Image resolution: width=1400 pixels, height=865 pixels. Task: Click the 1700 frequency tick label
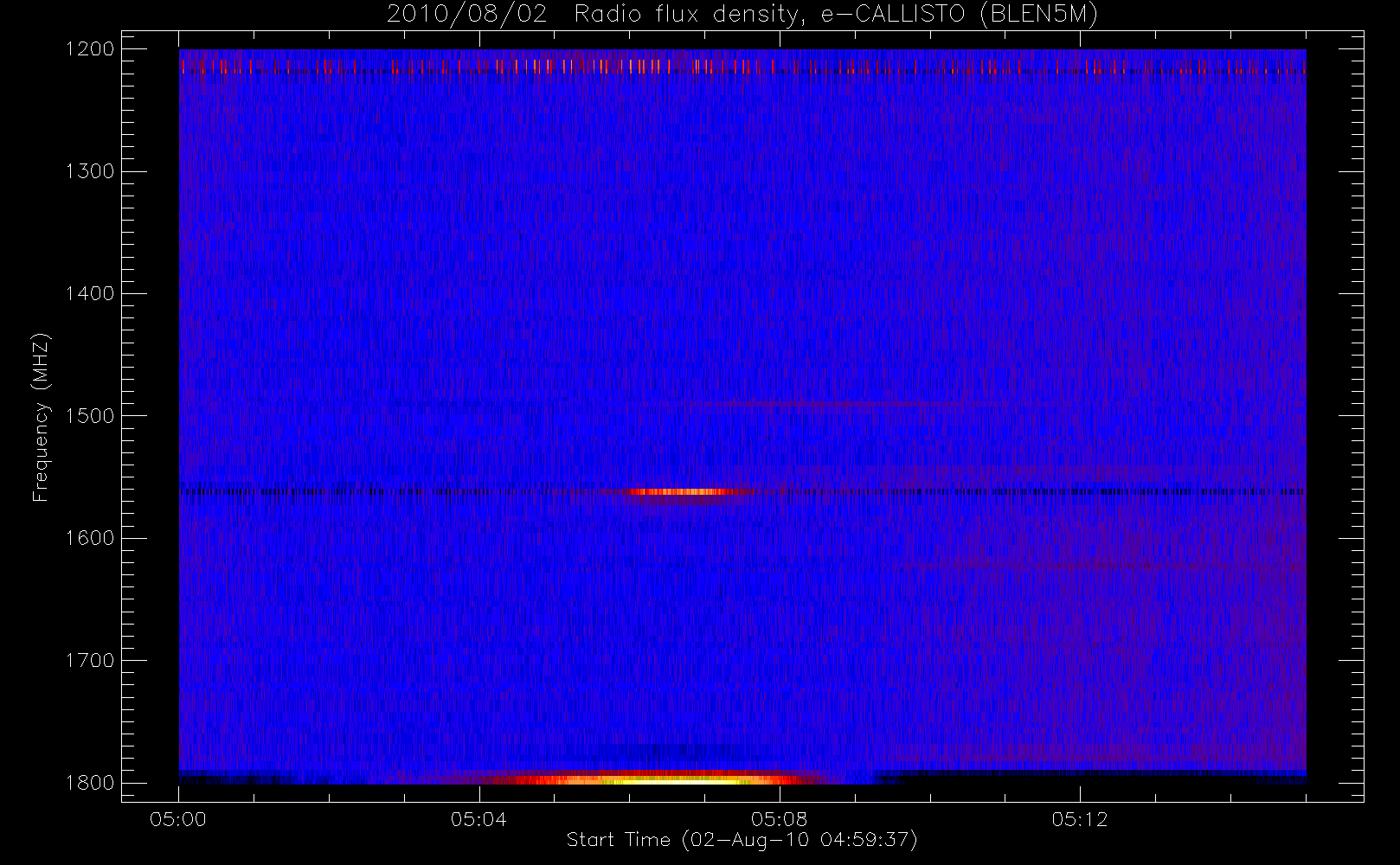[x=90, y=660]
